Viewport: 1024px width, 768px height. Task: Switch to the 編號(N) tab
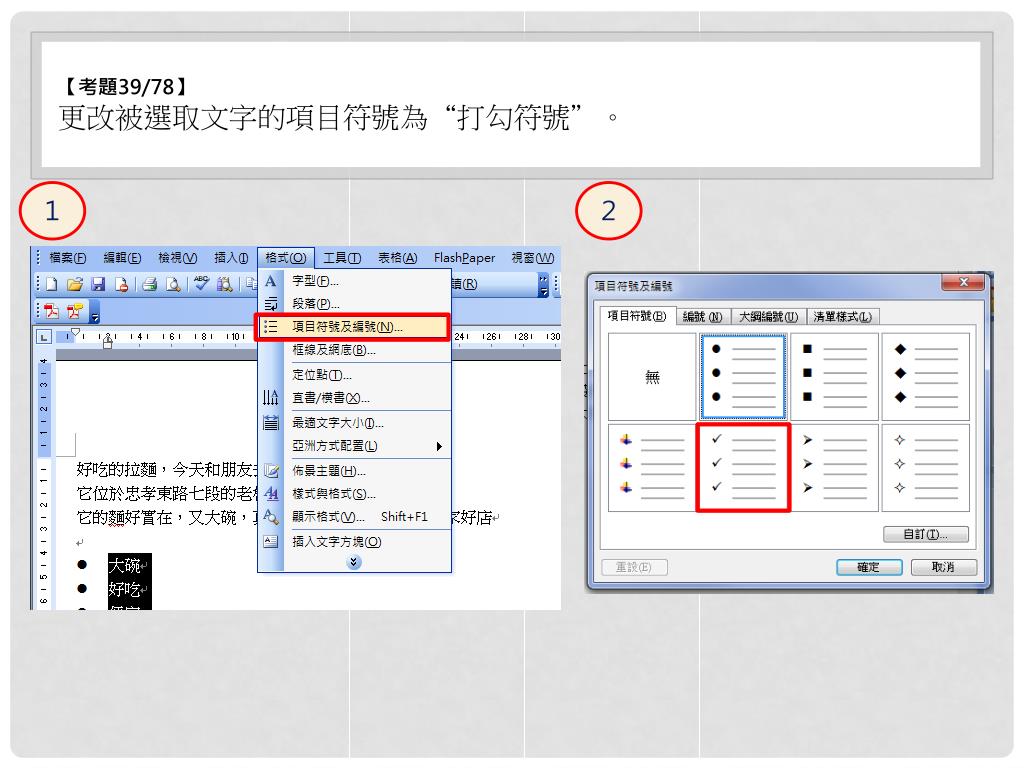703,317
